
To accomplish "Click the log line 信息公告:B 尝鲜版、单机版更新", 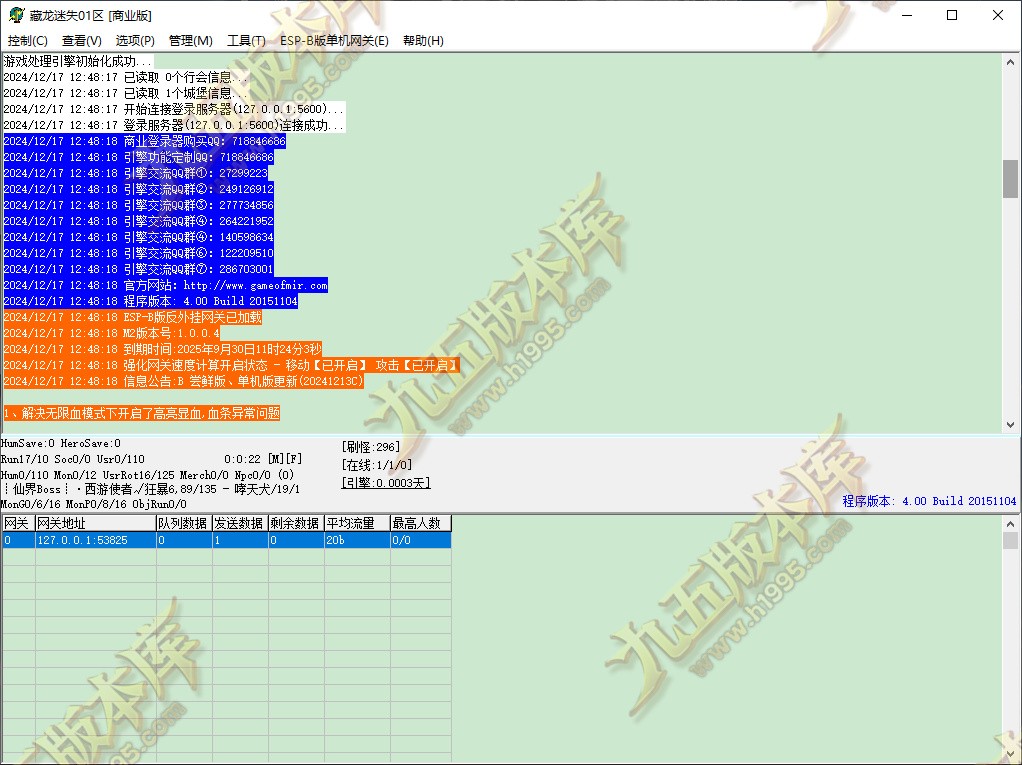I will point(183,381).
